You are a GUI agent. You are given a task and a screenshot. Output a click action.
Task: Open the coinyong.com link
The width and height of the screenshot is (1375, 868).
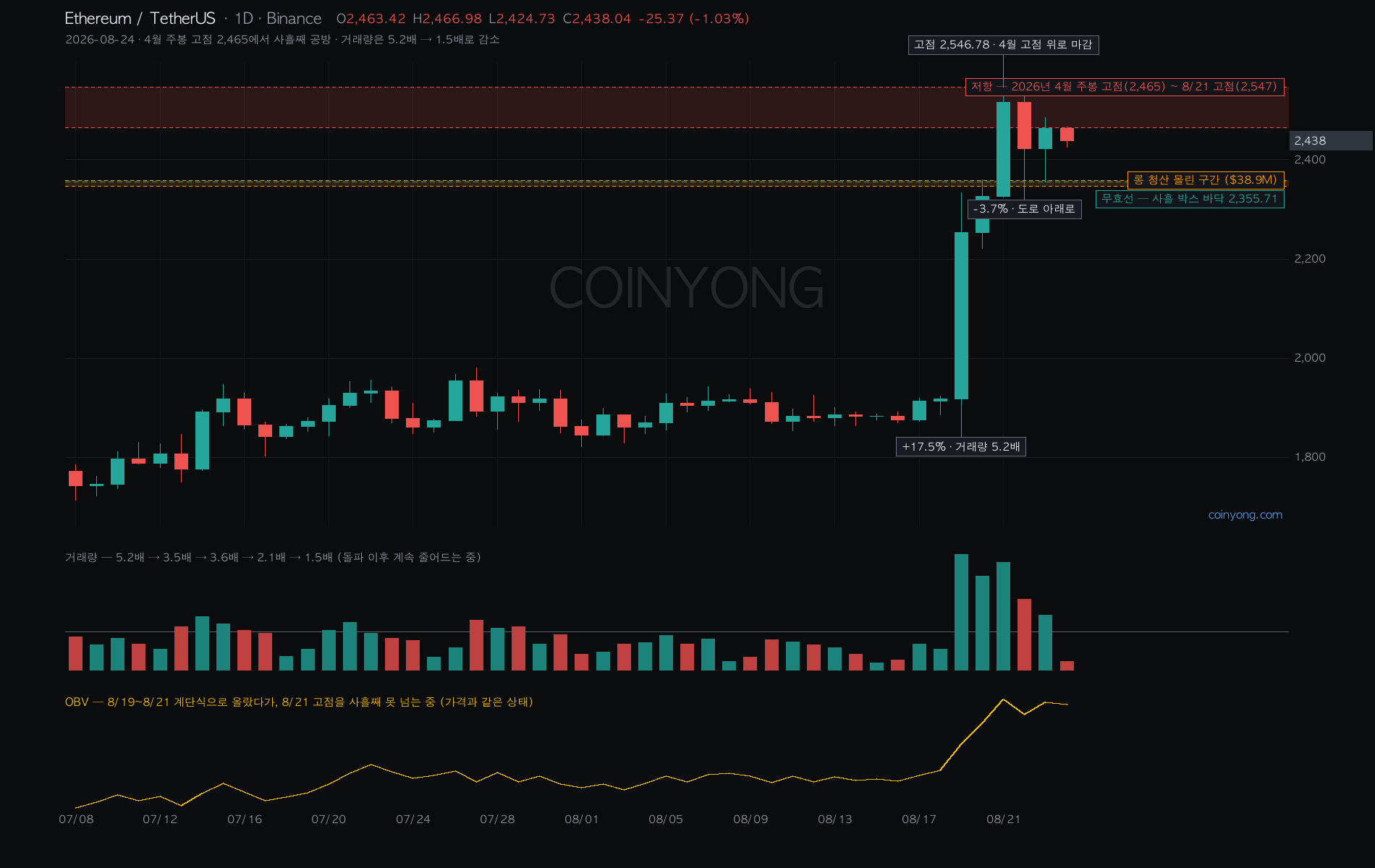[x=1245, y=515]
